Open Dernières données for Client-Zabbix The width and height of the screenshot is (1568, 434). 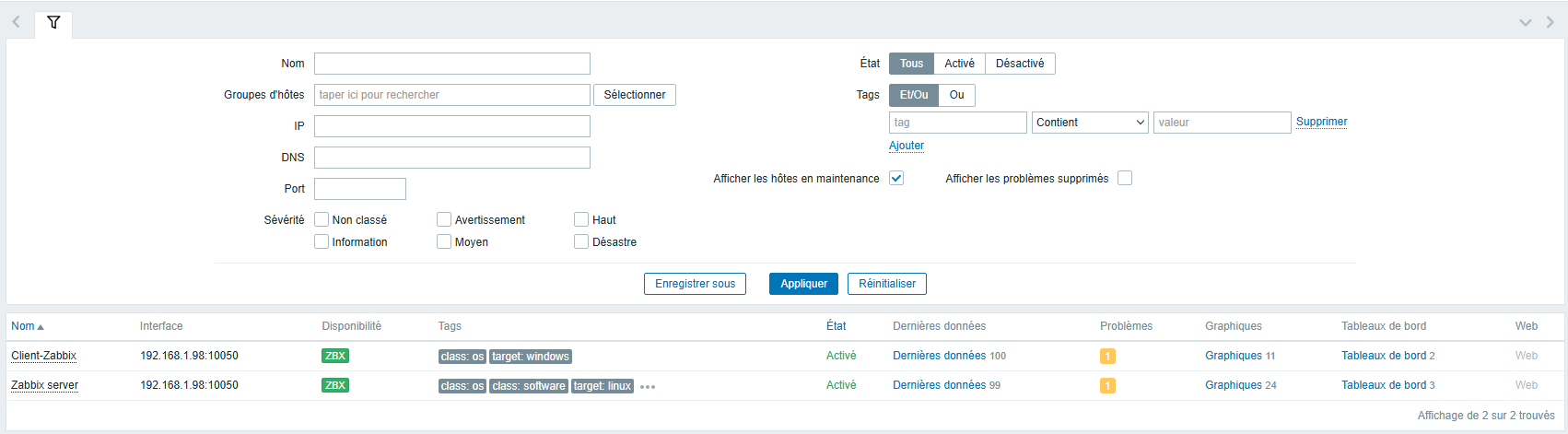pyautogui.click(x=939, y=356)
